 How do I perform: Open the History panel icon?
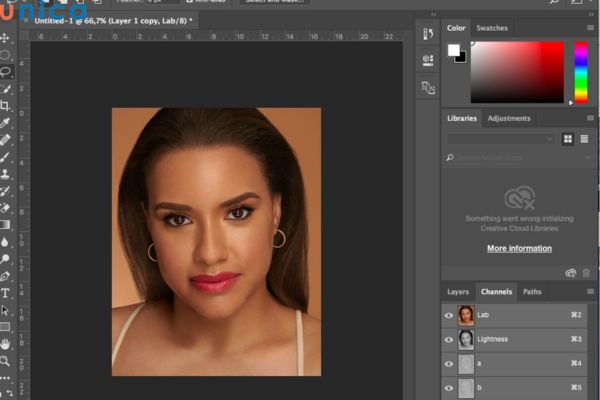(x=428, y=35)
